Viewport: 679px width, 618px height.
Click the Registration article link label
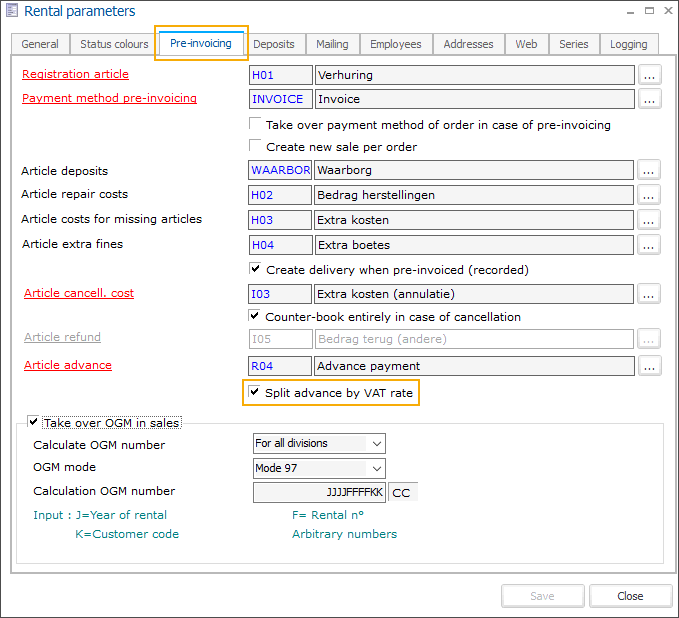pyautogui.click(x=75, y=74)
